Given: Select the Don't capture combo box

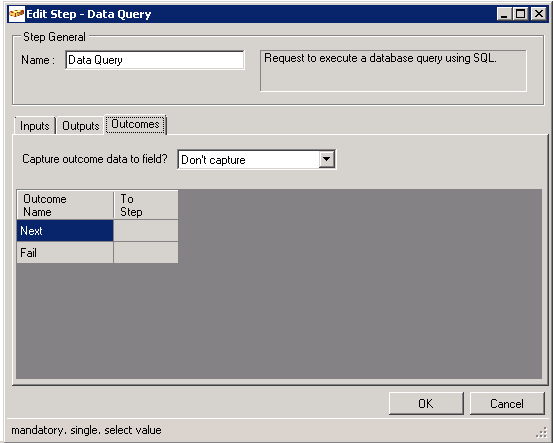Looking at the screenshot, I should click(x=256, y=159).
